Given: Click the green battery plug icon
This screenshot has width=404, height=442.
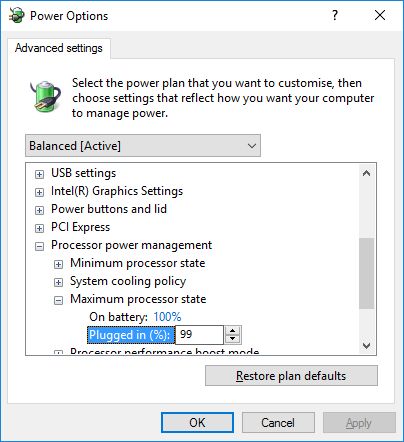Looking at the screenshot, I should (x=45, y=96).
